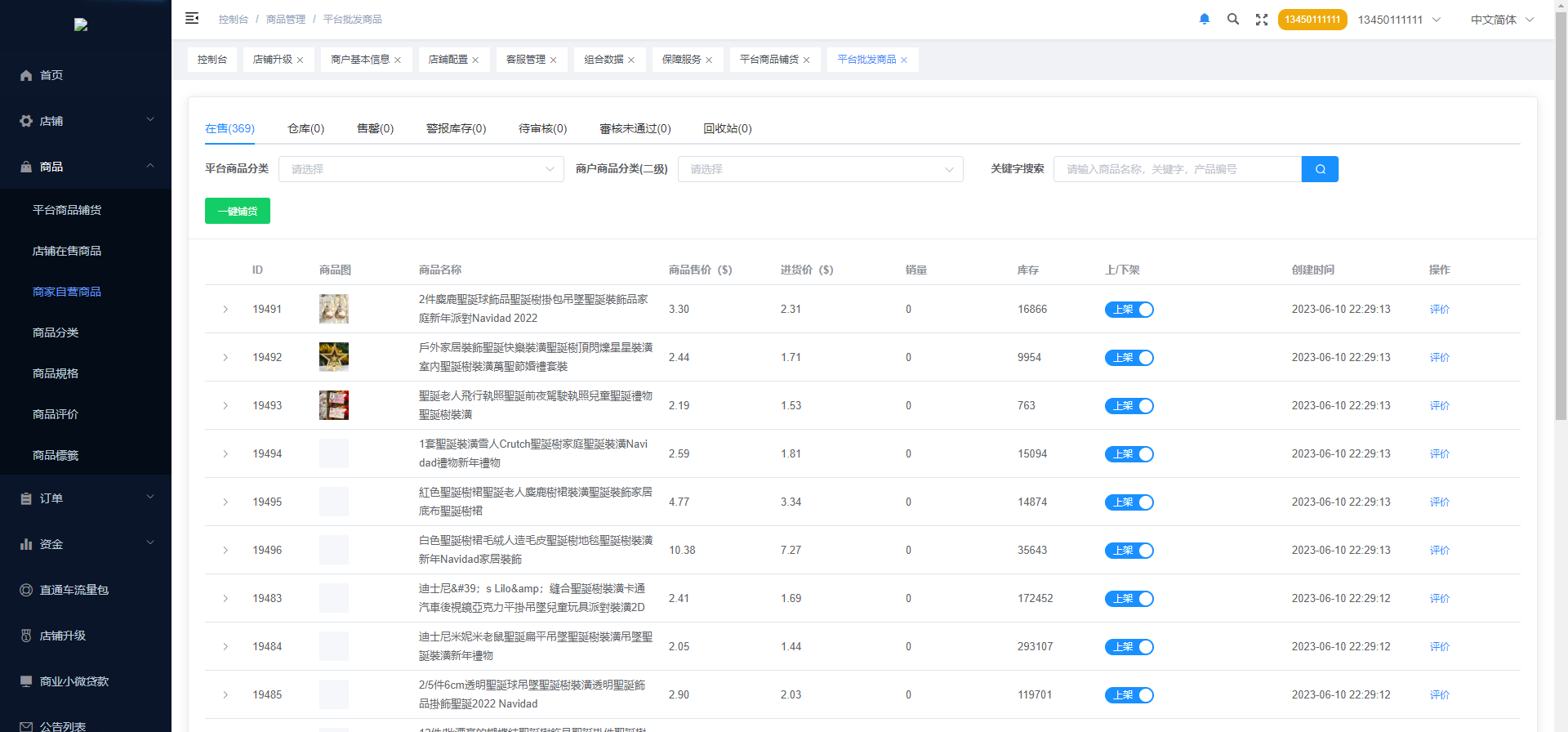
Task: Toggle 上架 switch for product 19494
Action: pos(1129,454)
